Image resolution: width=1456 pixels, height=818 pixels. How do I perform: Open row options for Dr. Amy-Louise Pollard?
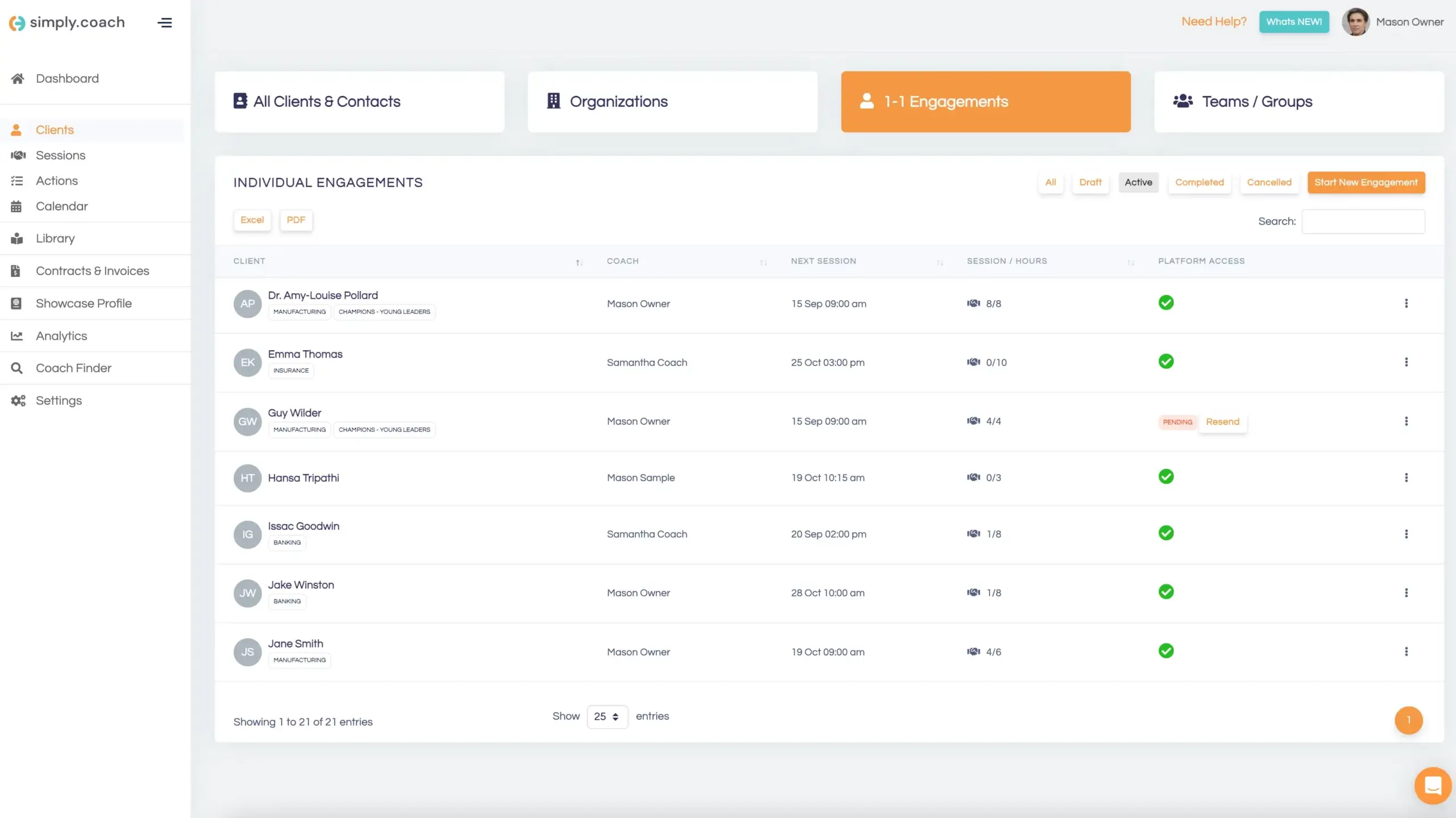1406,303
